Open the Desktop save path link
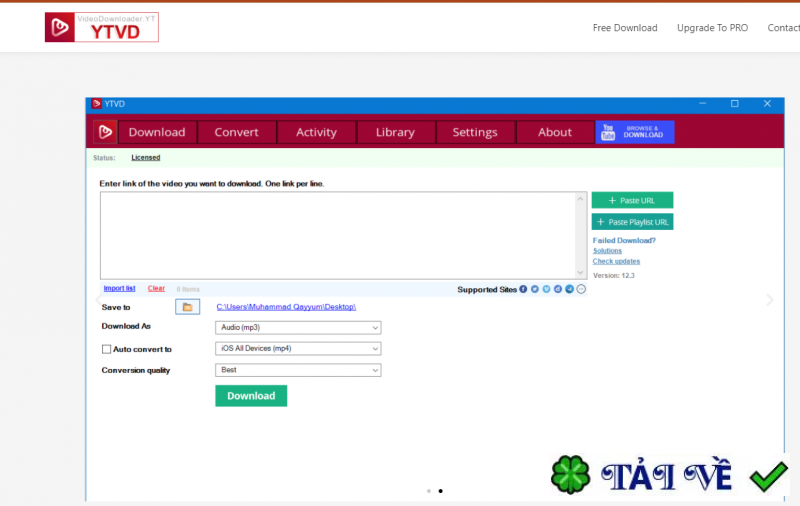Screen dimensions: 800x506 286,307
